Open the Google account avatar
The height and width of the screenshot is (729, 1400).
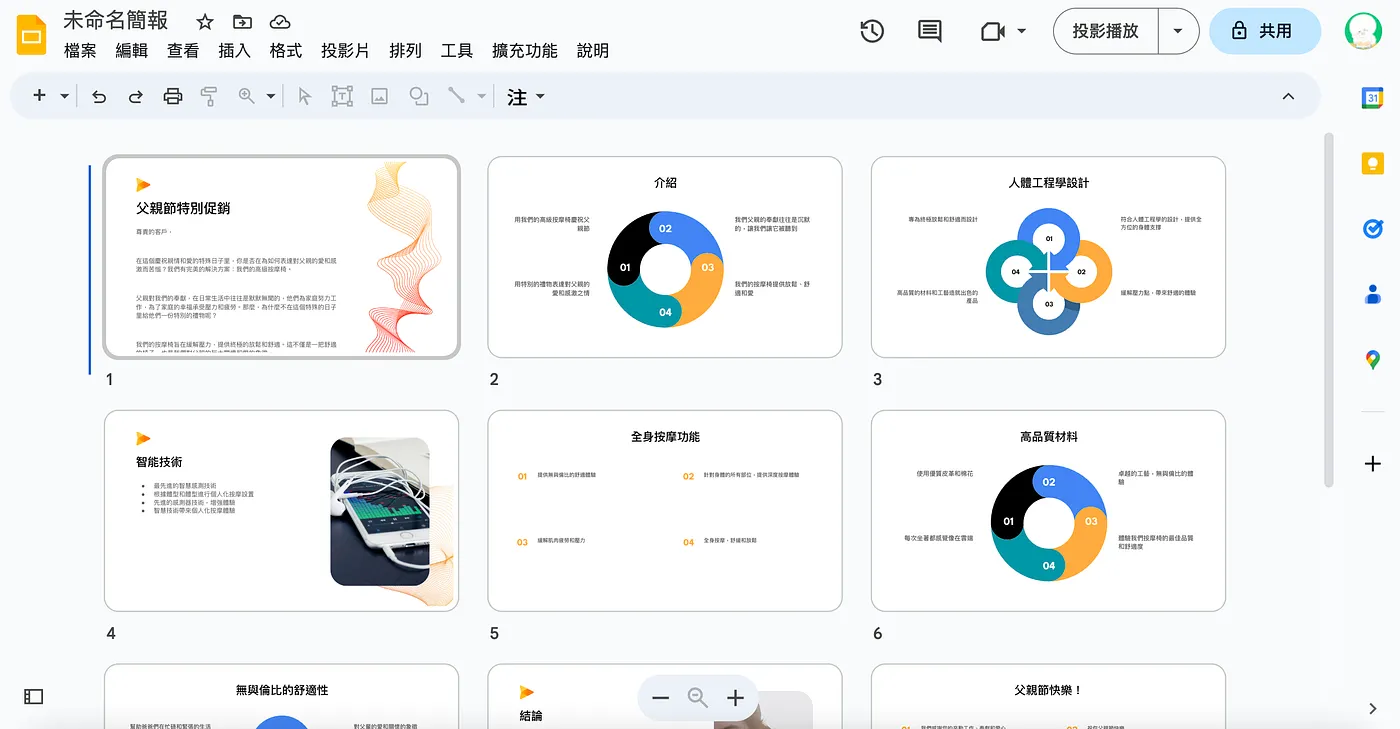1363,31
